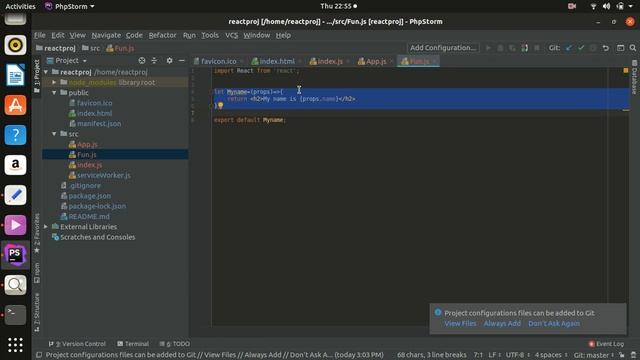
Task: Open the PhpStorm icon in the dock
Action: (x=16, y=255)
